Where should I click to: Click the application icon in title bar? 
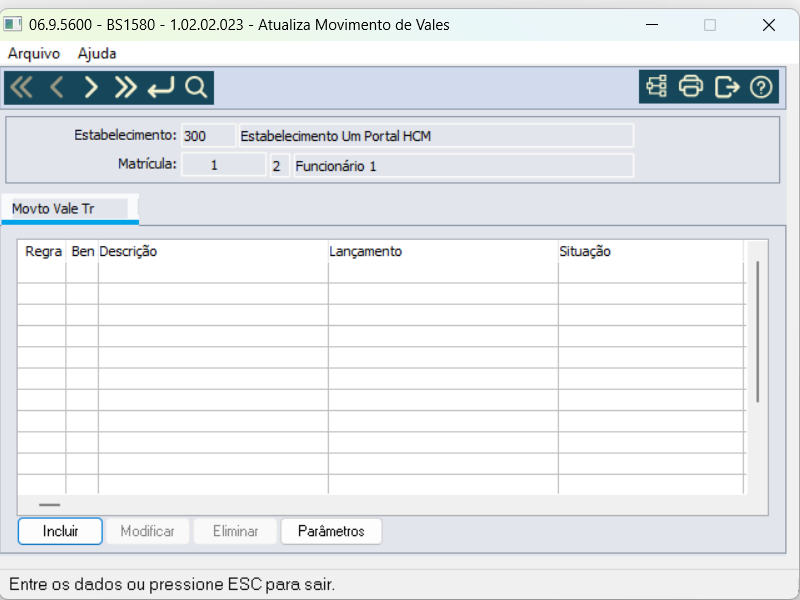pyautogui.click(x=13, y=24)
